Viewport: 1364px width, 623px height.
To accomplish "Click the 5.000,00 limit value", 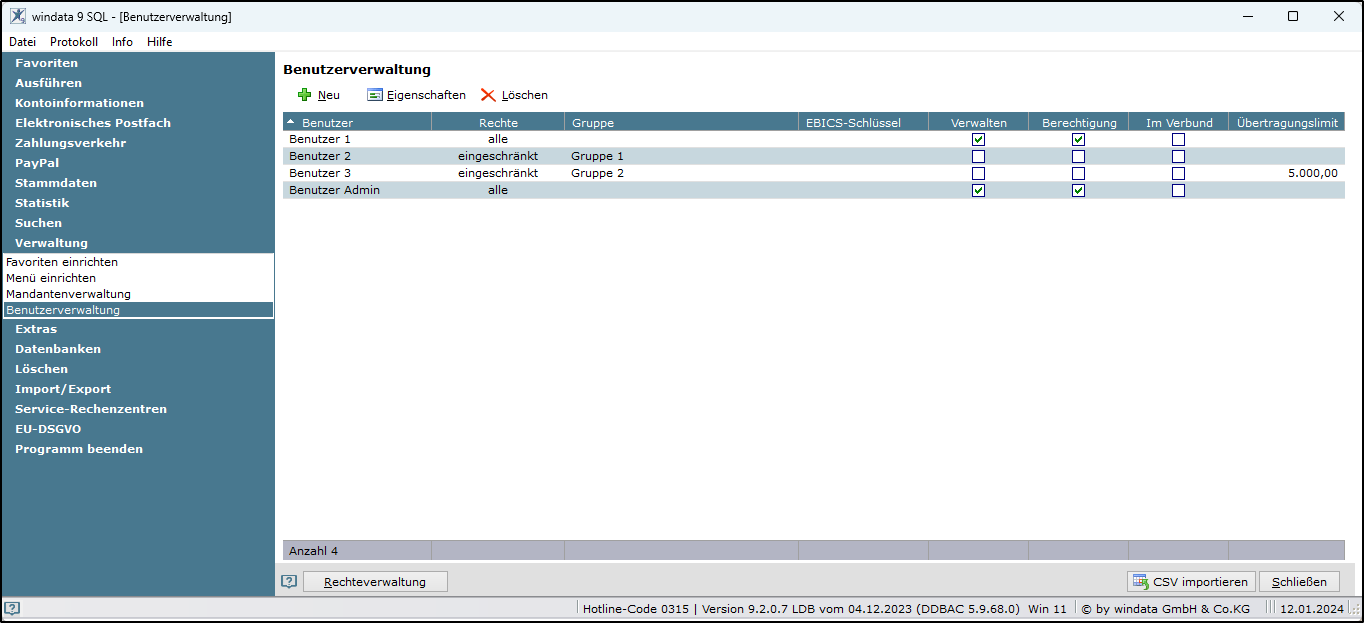I will point(1312,173).
